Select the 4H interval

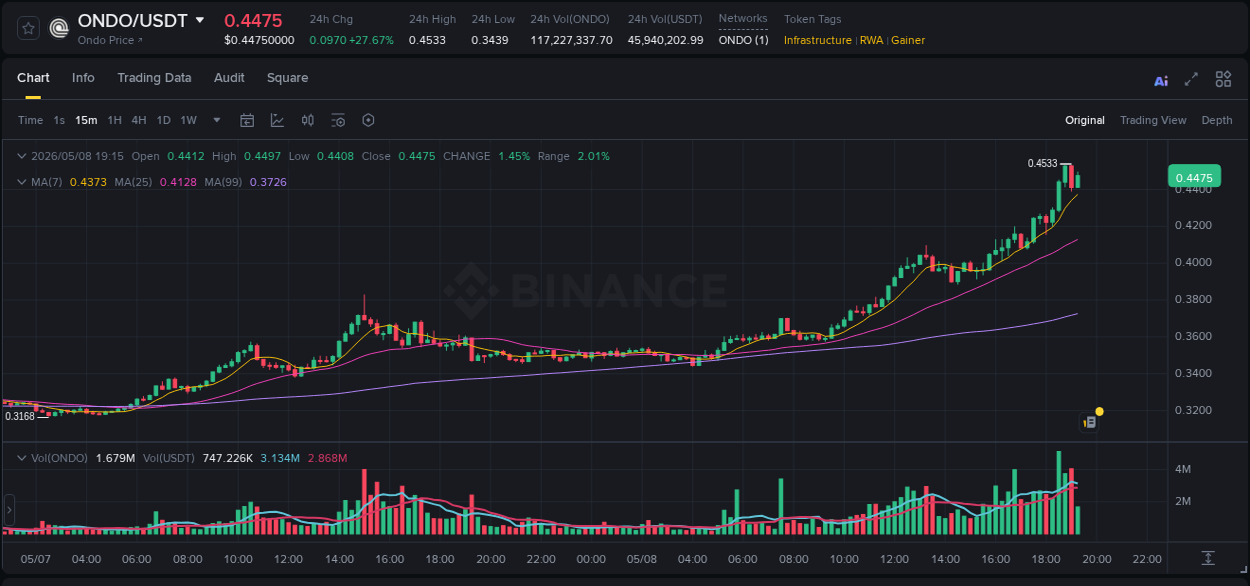[x=139, y=120]
